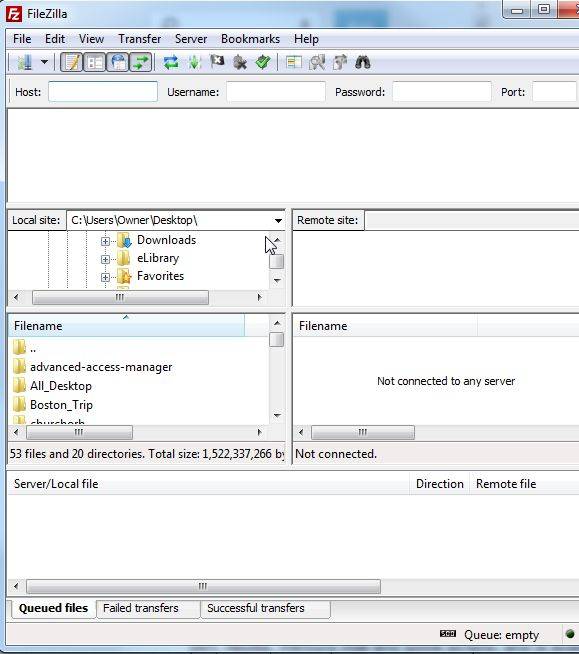
Task: Disconnect from current server icon
Action: click(240, 63)
